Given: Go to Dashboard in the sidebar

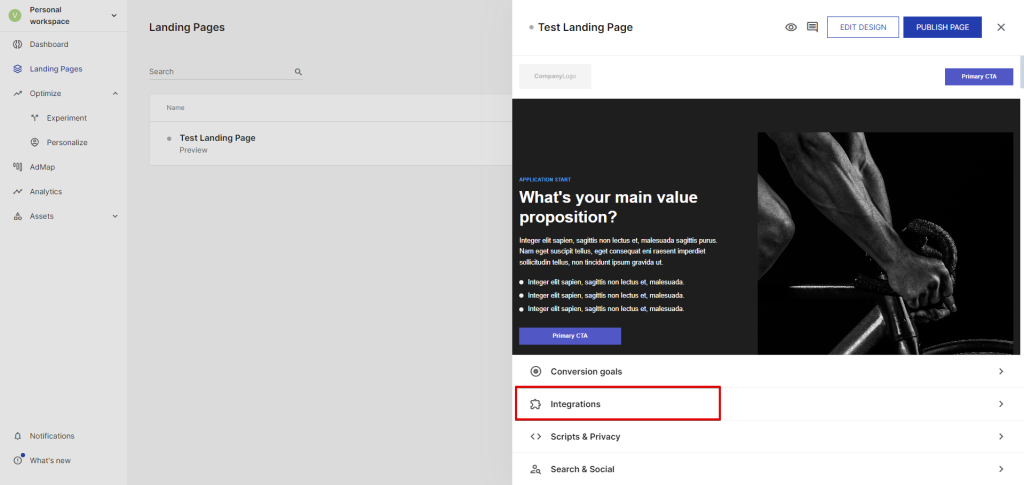Looking at the screenshot, I should [x=48, y=45].
